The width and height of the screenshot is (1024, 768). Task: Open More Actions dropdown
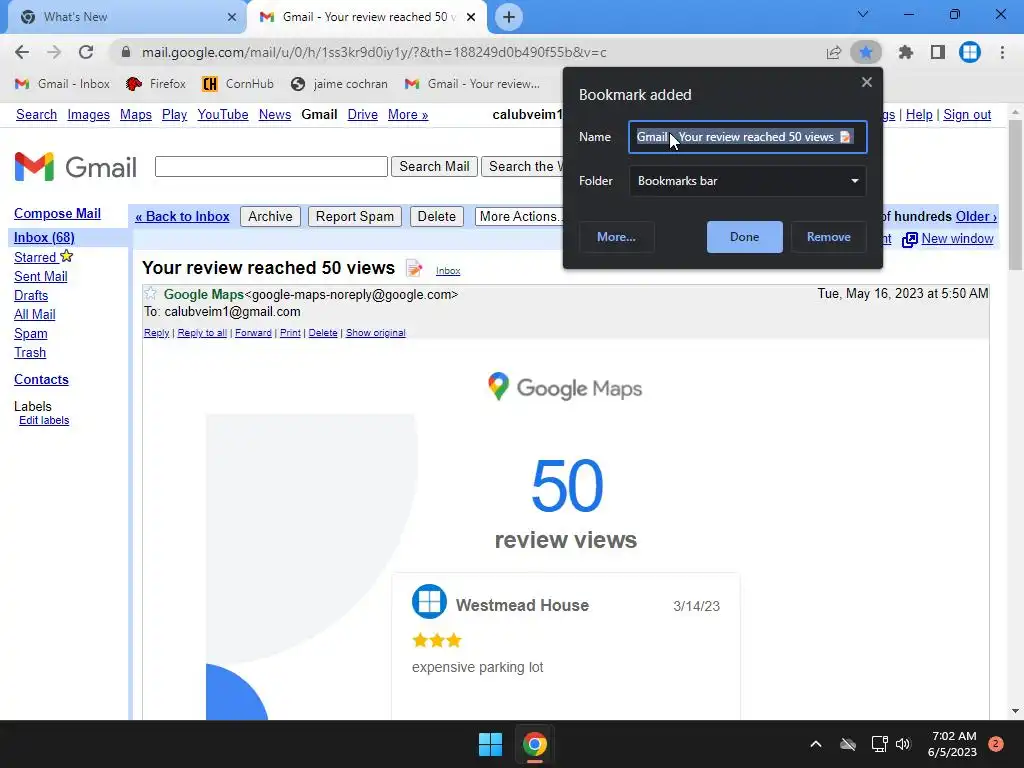(x=519, y=216)
